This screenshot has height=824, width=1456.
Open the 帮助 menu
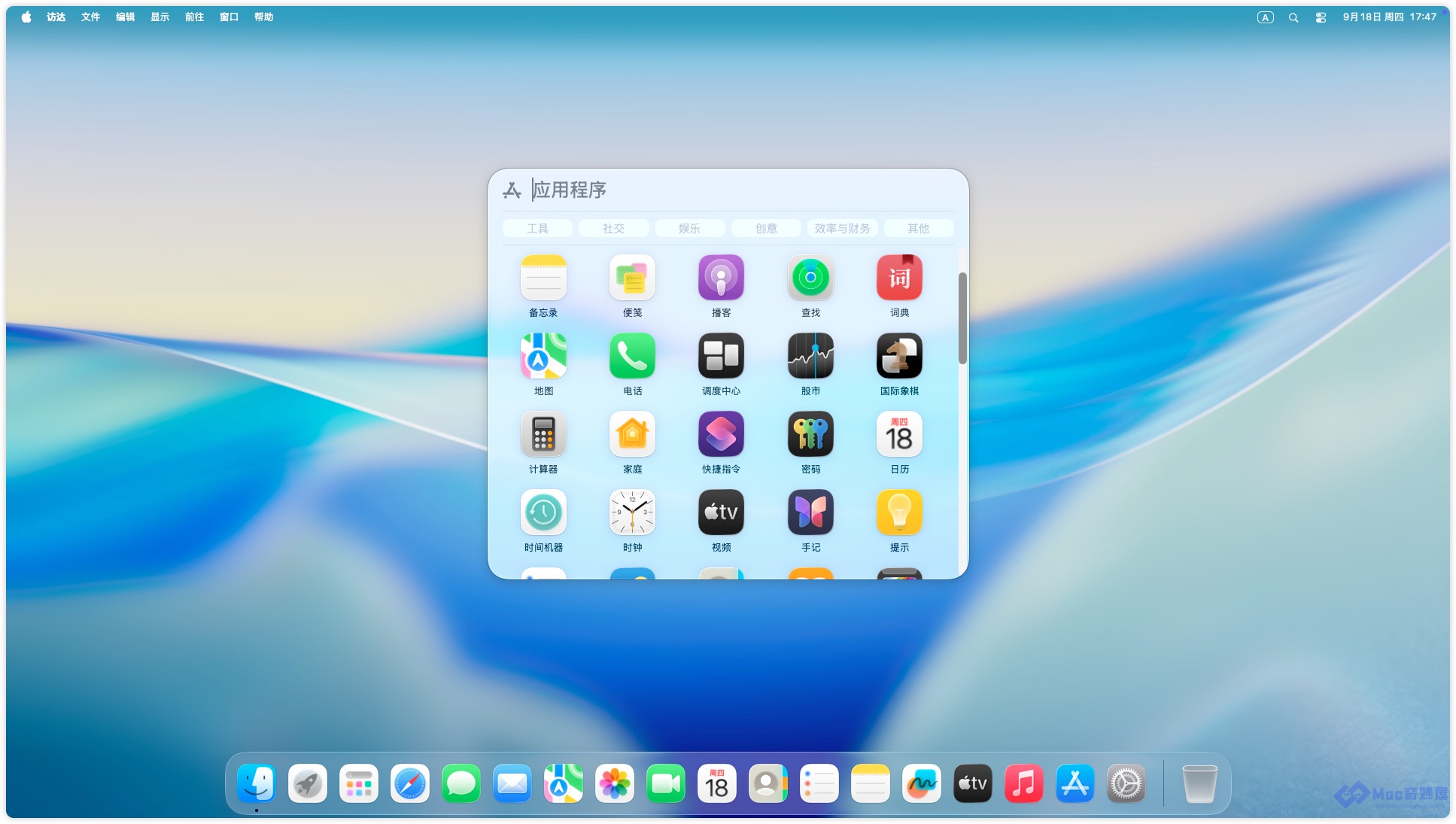tap(263, 17)
